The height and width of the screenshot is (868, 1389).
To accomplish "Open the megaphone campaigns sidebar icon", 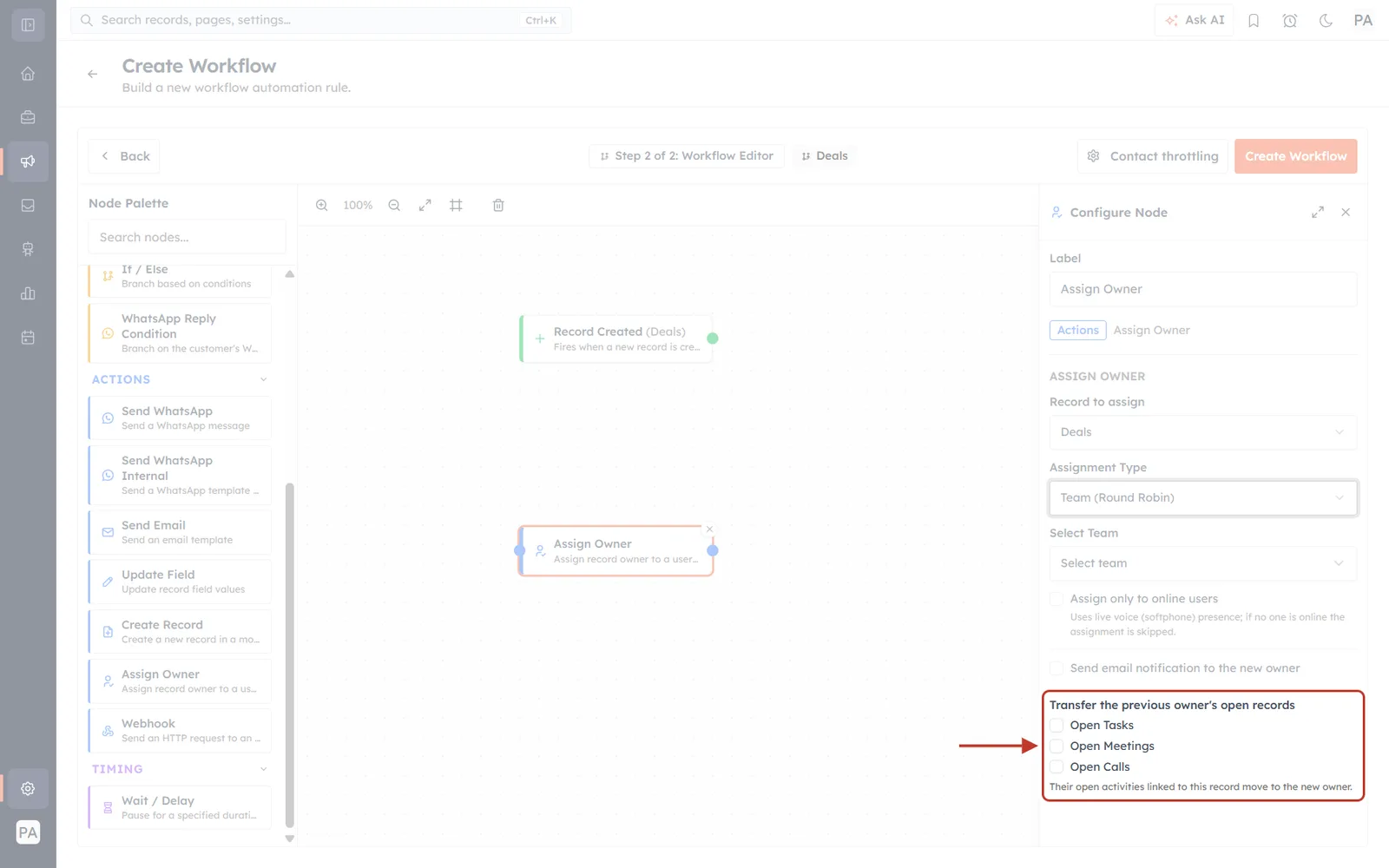I will click(x=28, y=161).
